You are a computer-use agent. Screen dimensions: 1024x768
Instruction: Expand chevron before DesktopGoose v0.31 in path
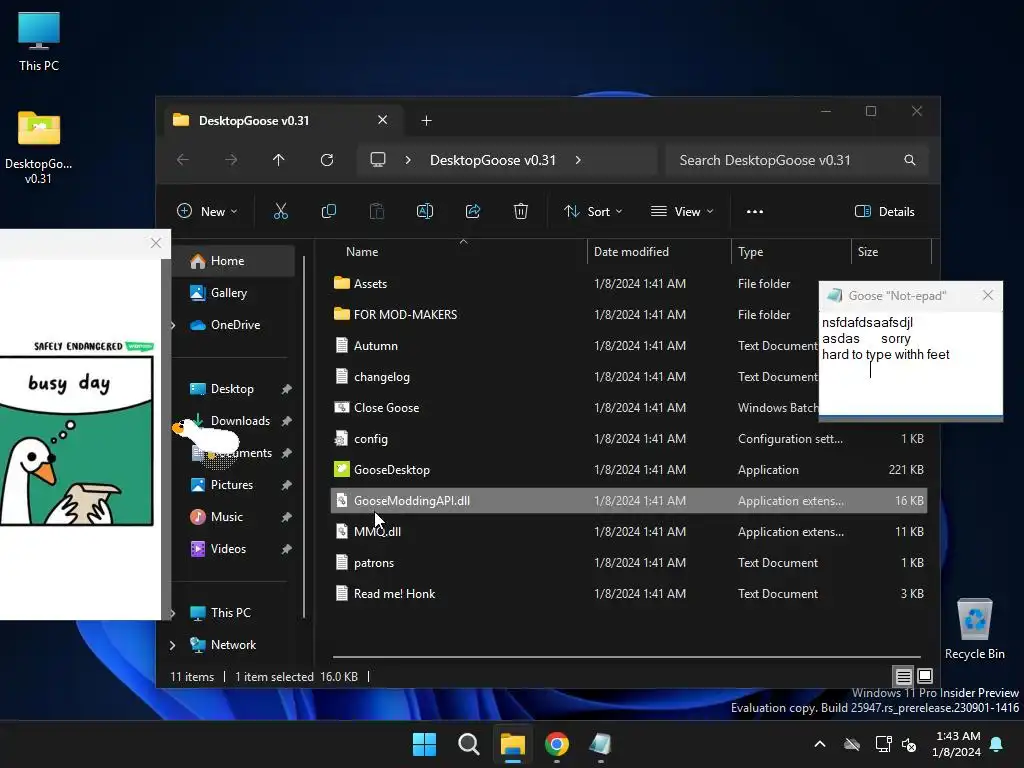(408, 160)
